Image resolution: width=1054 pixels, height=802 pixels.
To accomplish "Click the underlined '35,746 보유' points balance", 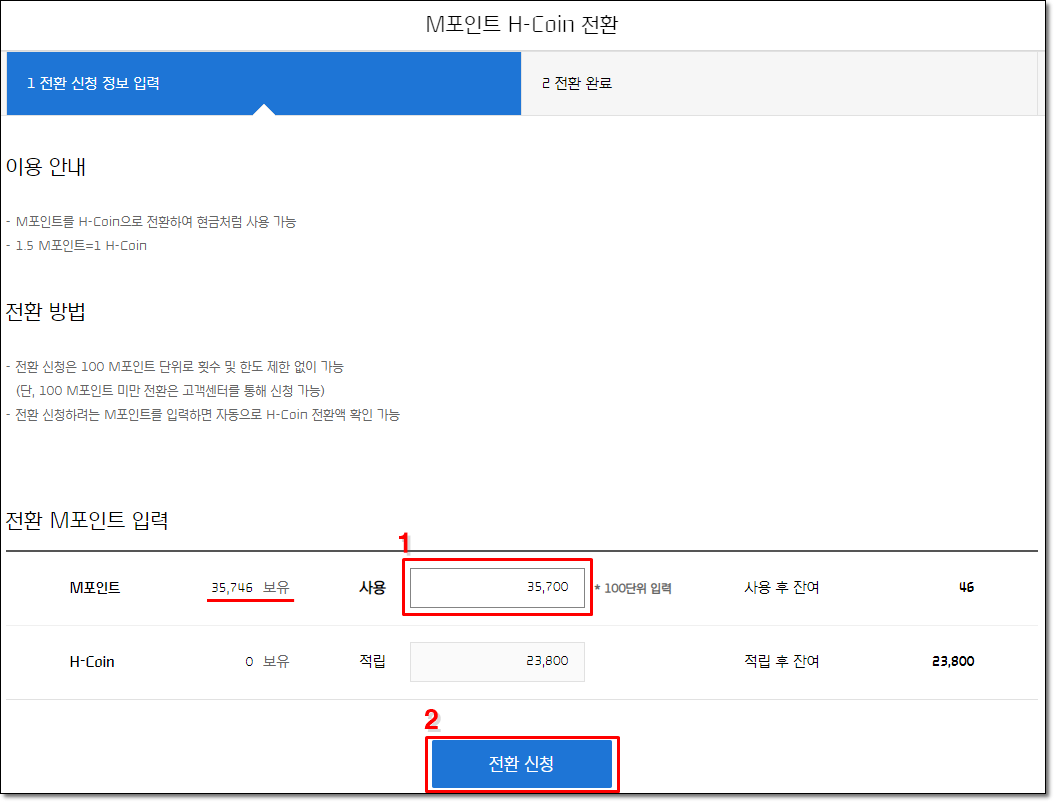I will (x=250, y=587).
